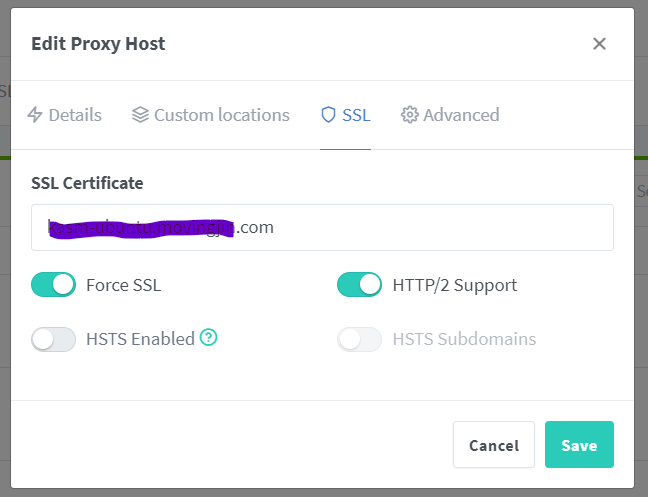
Task: Toggle the HSTS Subdomains switch
Action: tap(360, 339)
